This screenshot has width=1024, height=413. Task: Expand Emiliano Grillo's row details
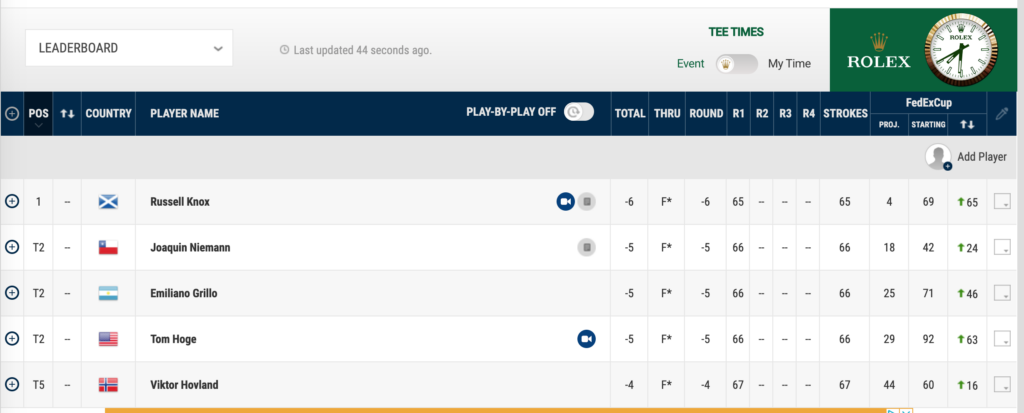12,293
